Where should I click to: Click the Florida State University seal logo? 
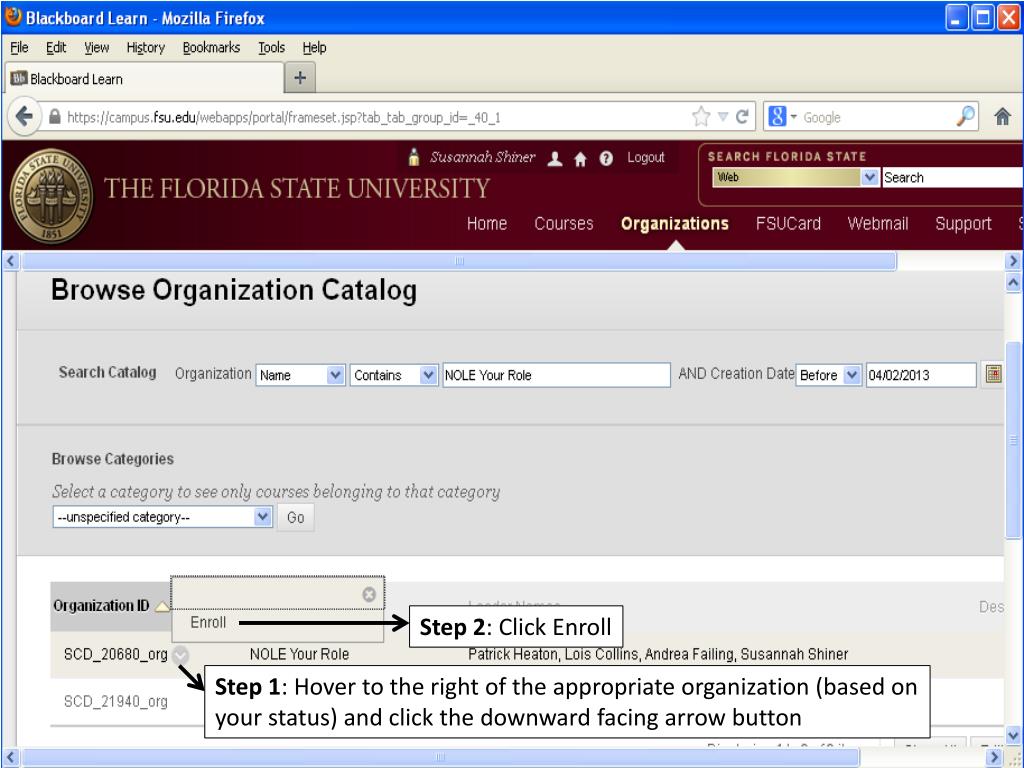(x=50, y=196)
